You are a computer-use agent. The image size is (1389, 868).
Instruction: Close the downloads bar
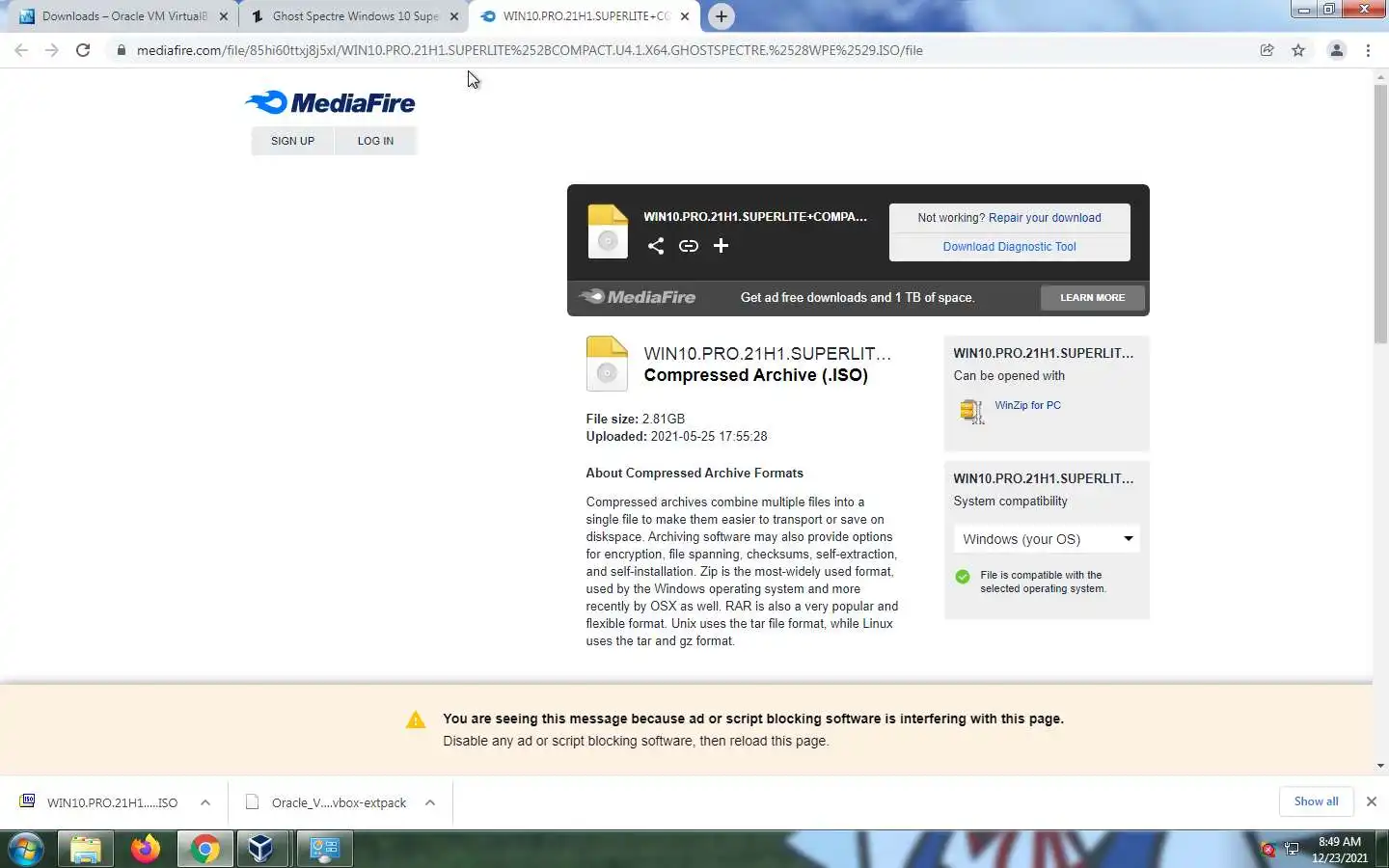[1371, 801]
